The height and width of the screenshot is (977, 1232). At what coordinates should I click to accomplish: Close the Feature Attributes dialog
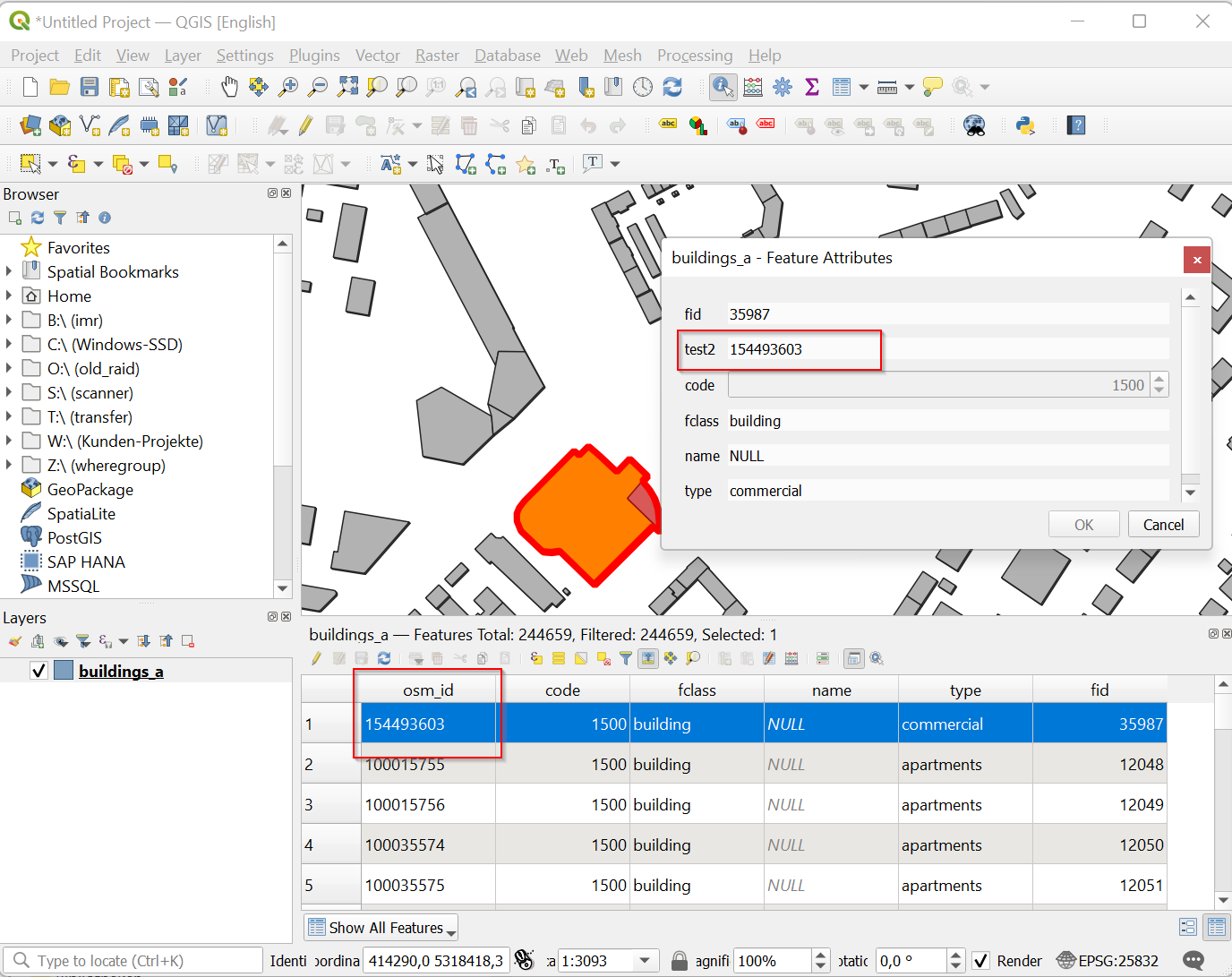tap(1197, 260)
